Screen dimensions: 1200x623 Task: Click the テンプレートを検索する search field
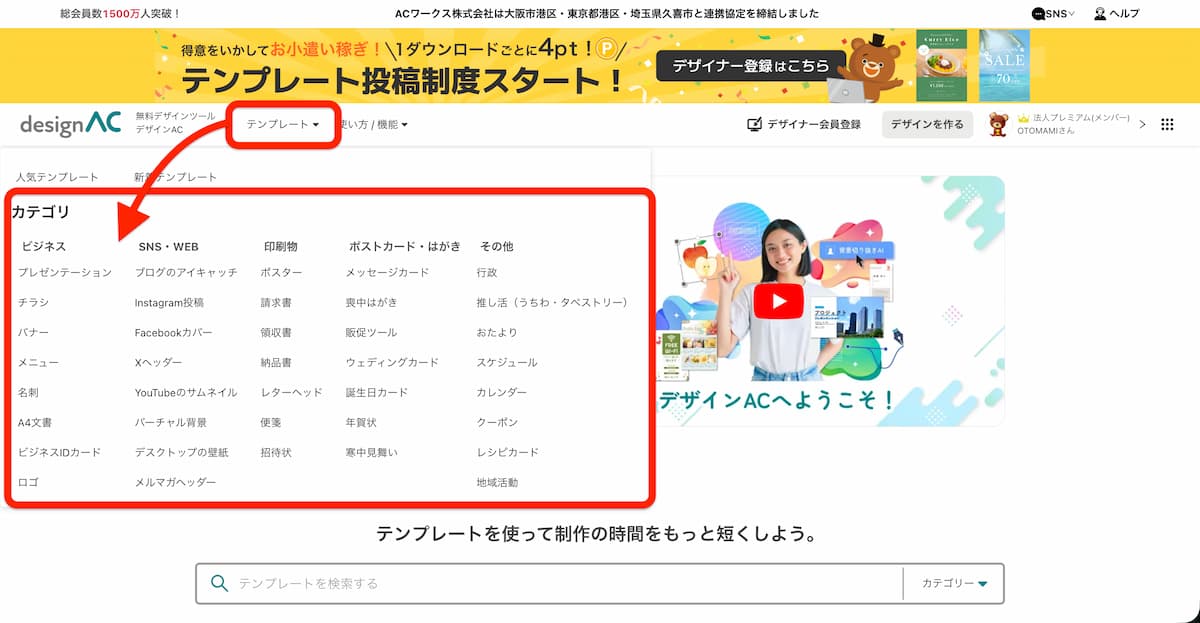560,583
